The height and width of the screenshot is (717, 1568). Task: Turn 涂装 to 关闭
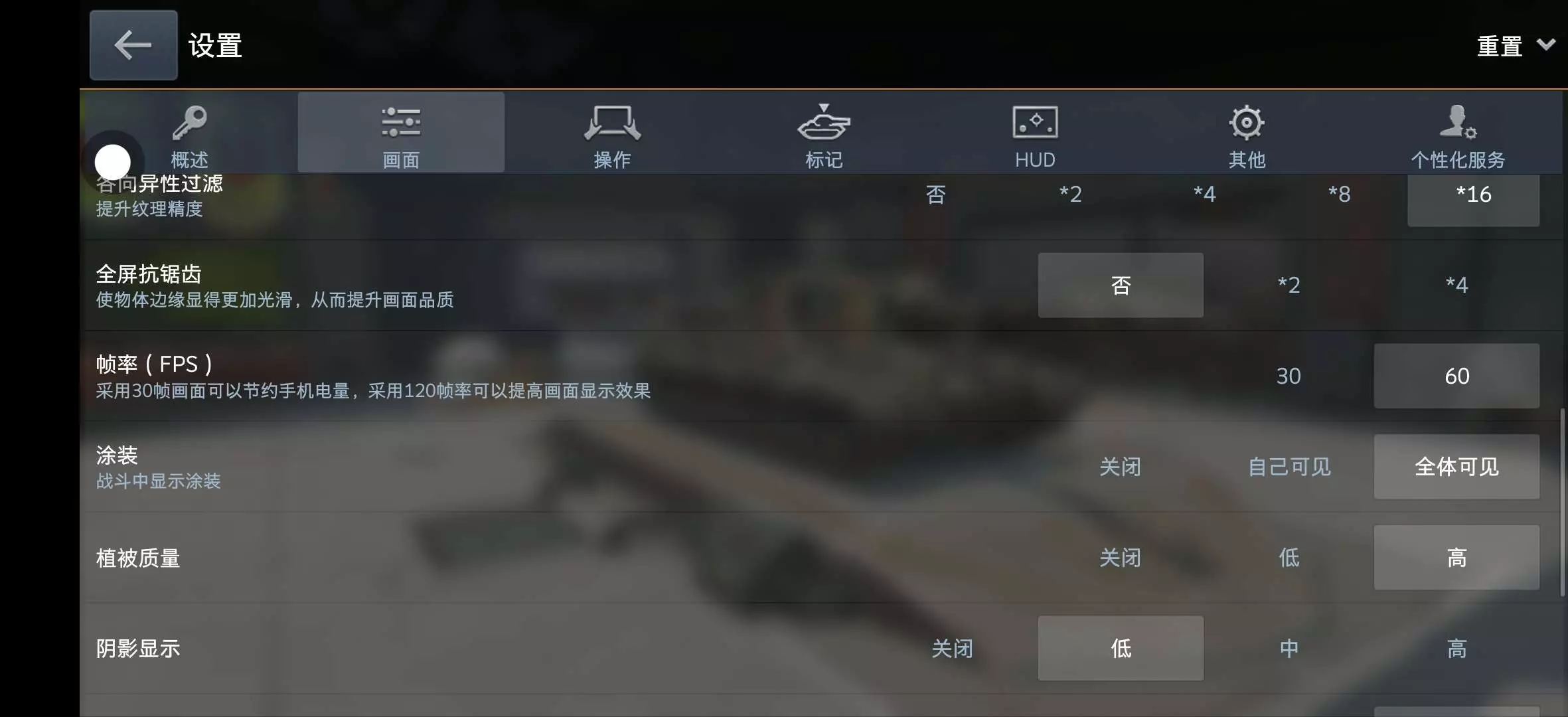tap(1121, 467)
